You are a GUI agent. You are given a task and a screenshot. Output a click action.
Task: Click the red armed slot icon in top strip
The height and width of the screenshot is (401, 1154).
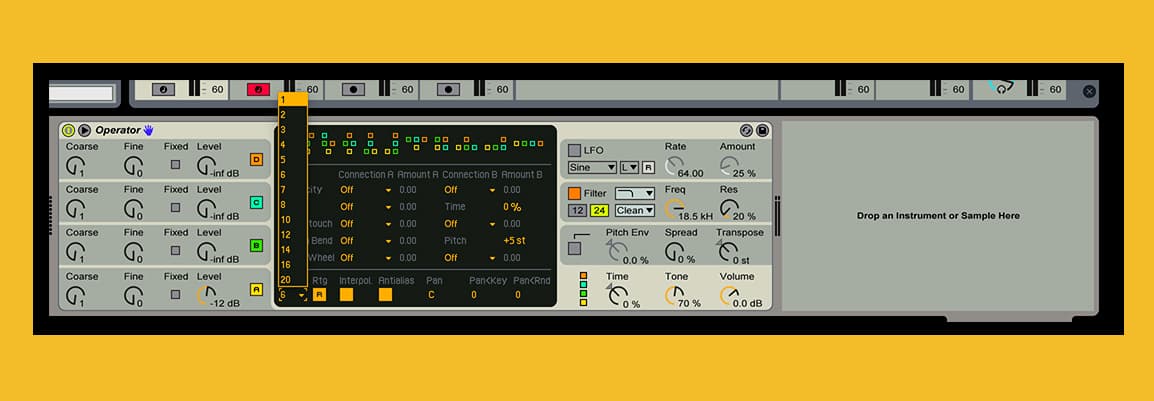[258, 89]
